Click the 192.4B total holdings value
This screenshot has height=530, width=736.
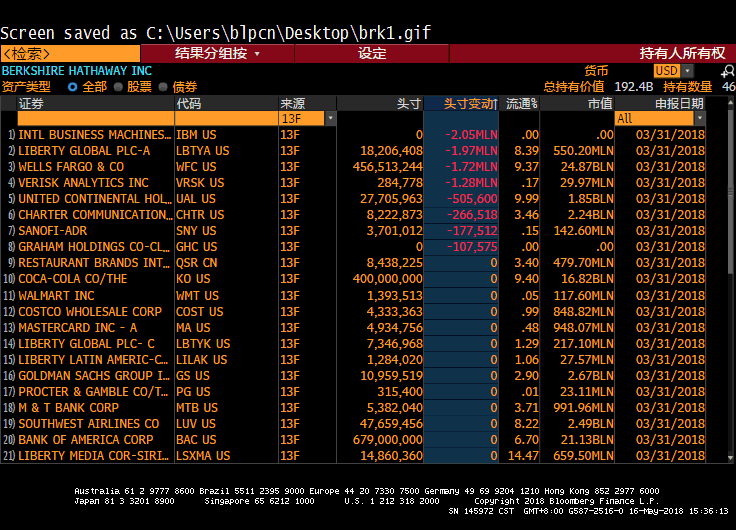tap(634, 87)
